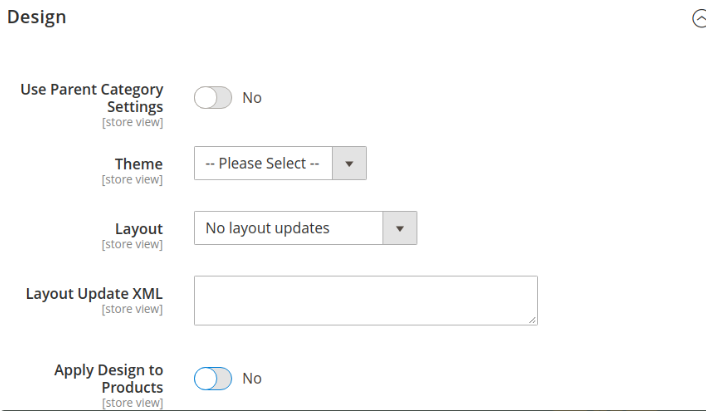Collapse the Design section using chevron icon
Screen dimensions: 706x413
(699, 19)
